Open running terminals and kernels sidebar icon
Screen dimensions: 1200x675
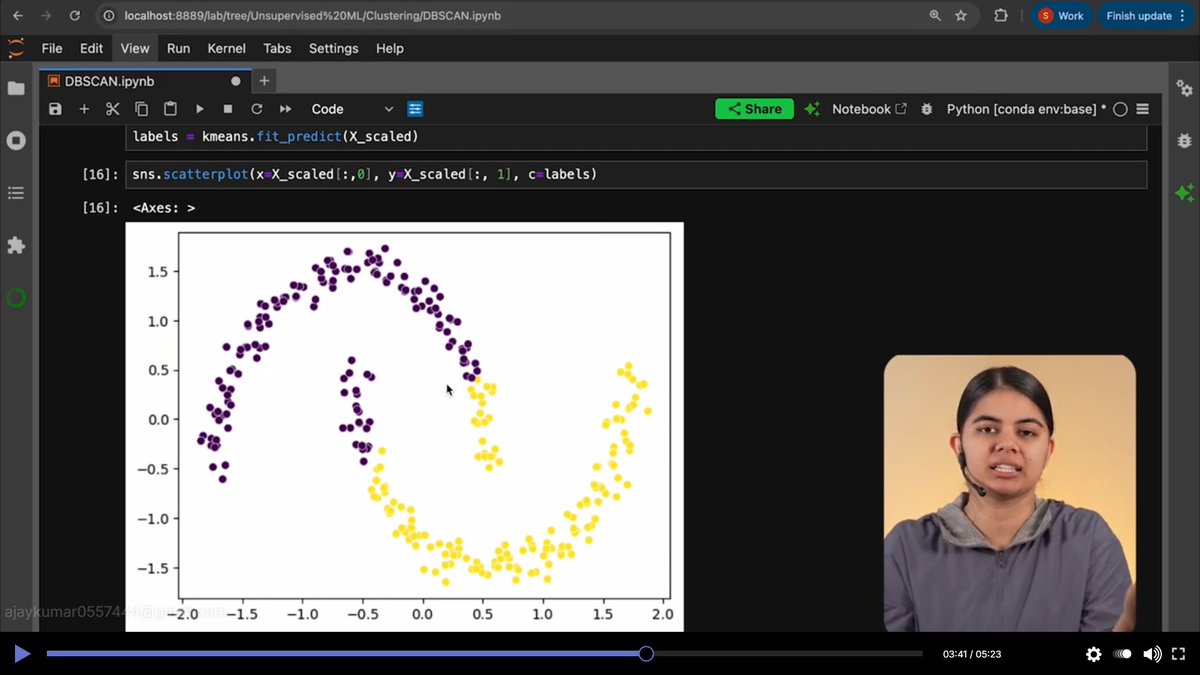click(x=16, y=140)
